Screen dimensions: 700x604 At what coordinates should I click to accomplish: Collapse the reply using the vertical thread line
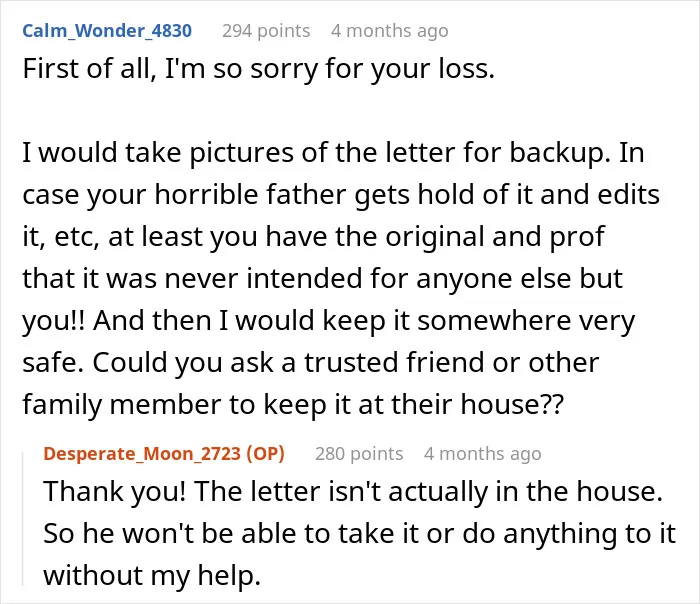(x=23, y=518)
